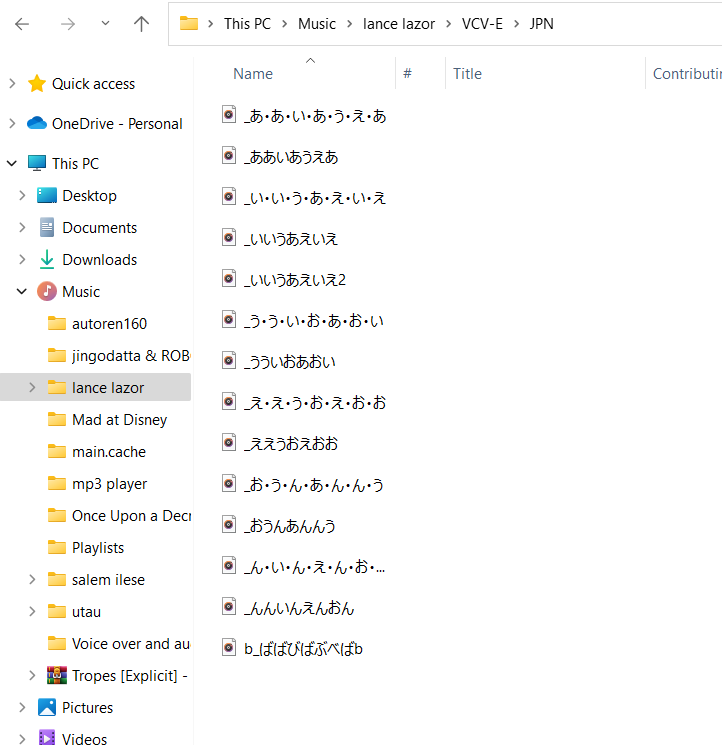Open the Voice over and au folder
Viewport: 722px width, 745px height.
[131, 643]
